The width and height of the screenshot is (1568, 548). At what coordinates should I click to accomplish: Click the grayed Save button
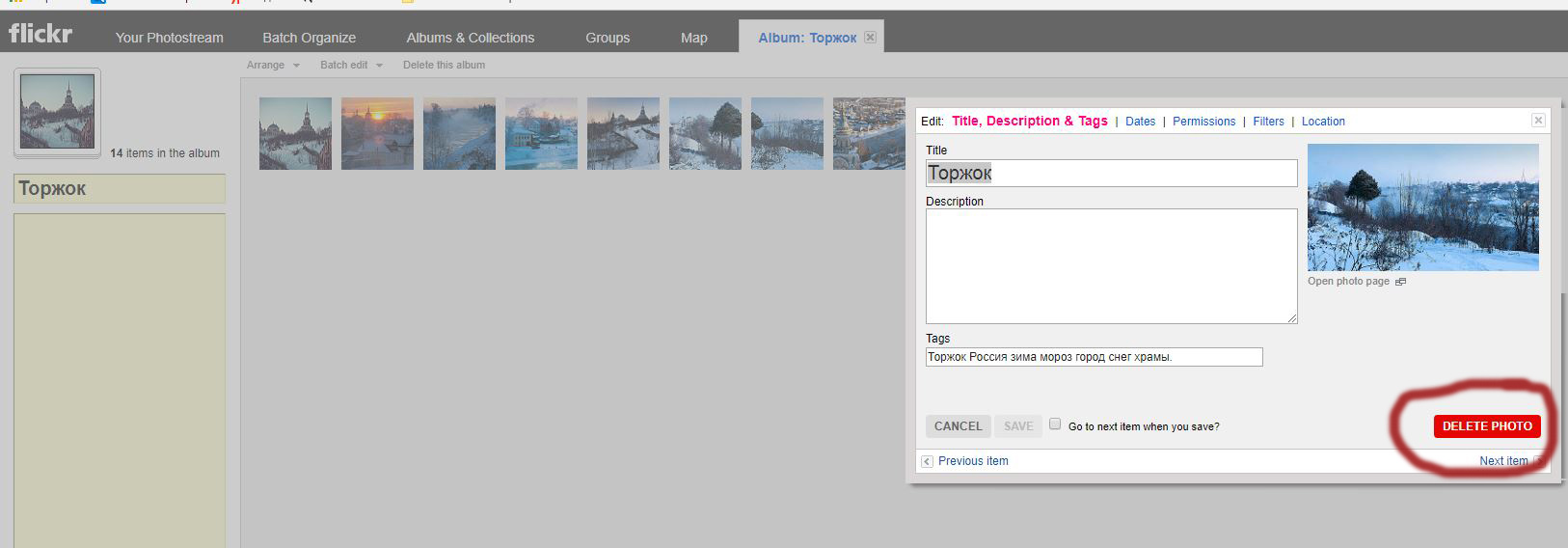click(x=1018, y=426)
